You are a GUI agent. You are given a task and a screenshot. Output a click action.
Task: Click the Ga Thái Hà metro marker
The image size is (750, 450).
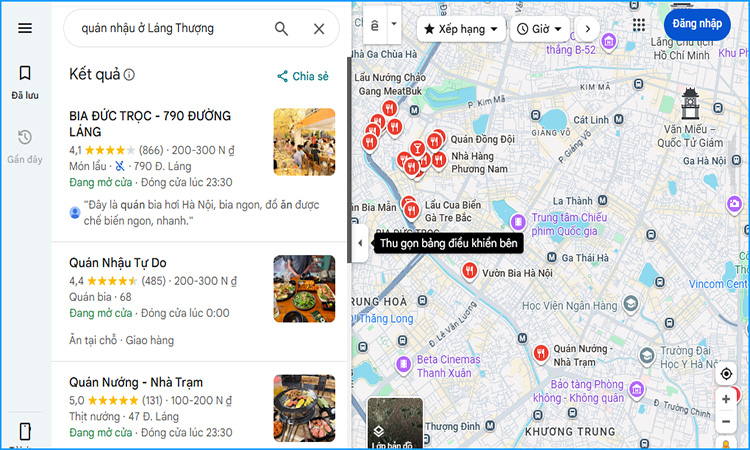[551, 257]
